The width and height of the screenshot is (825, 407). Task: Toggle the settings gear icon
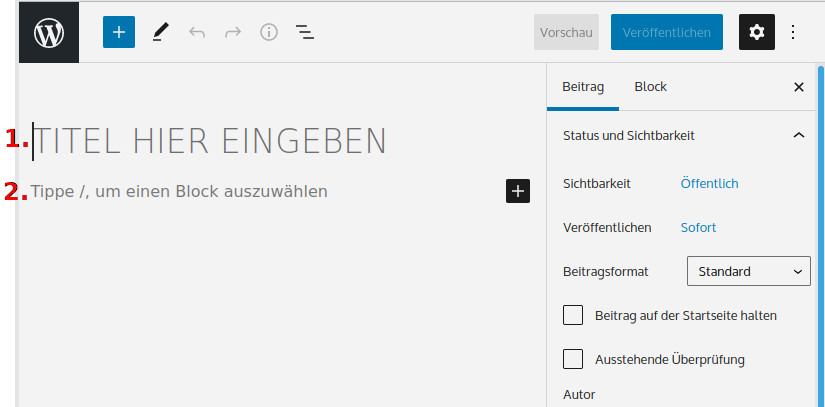click(x=757, y=32)
